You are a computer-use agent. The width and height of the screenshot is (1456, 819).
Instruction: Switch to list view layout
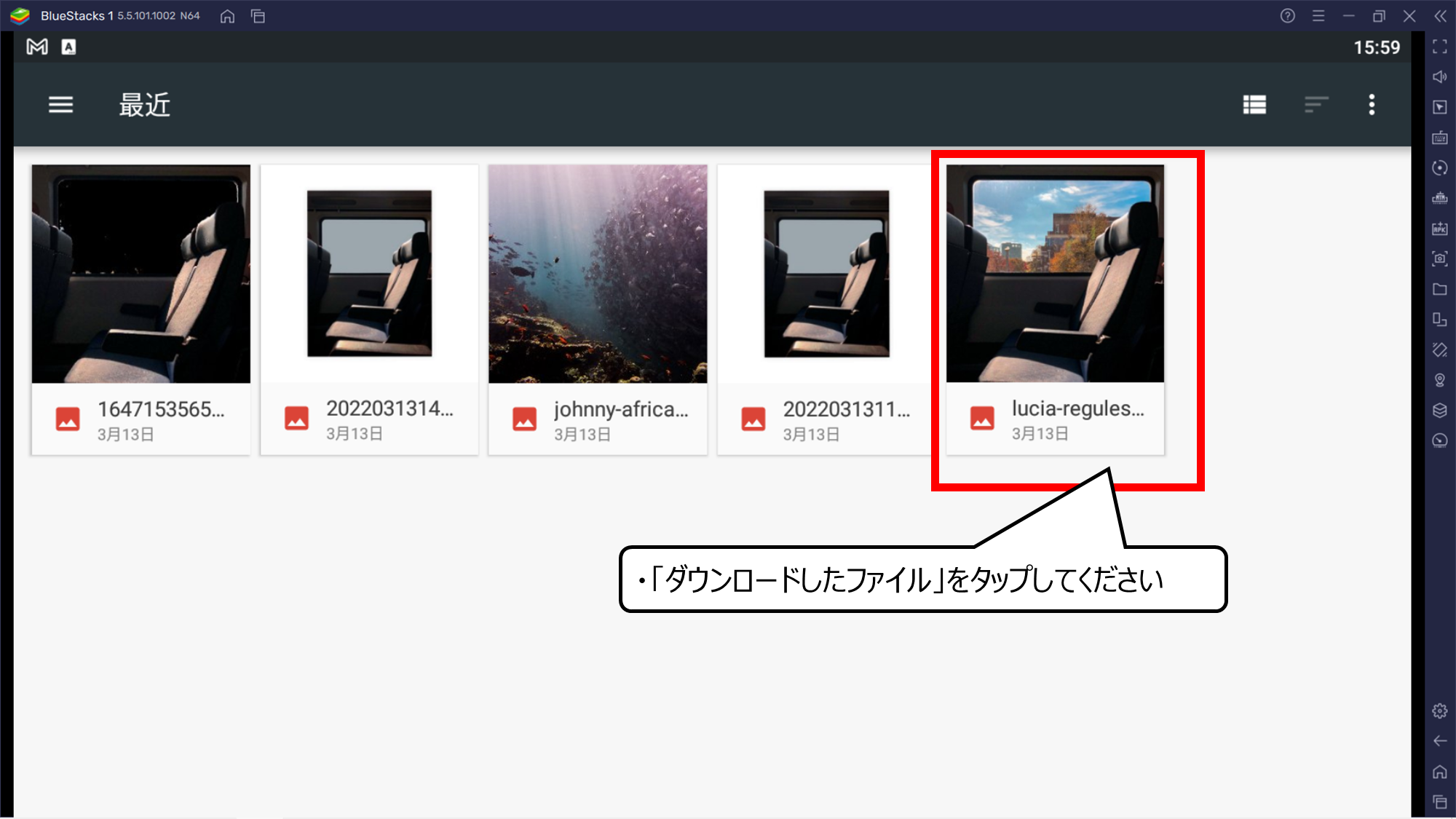point(1254,105)
